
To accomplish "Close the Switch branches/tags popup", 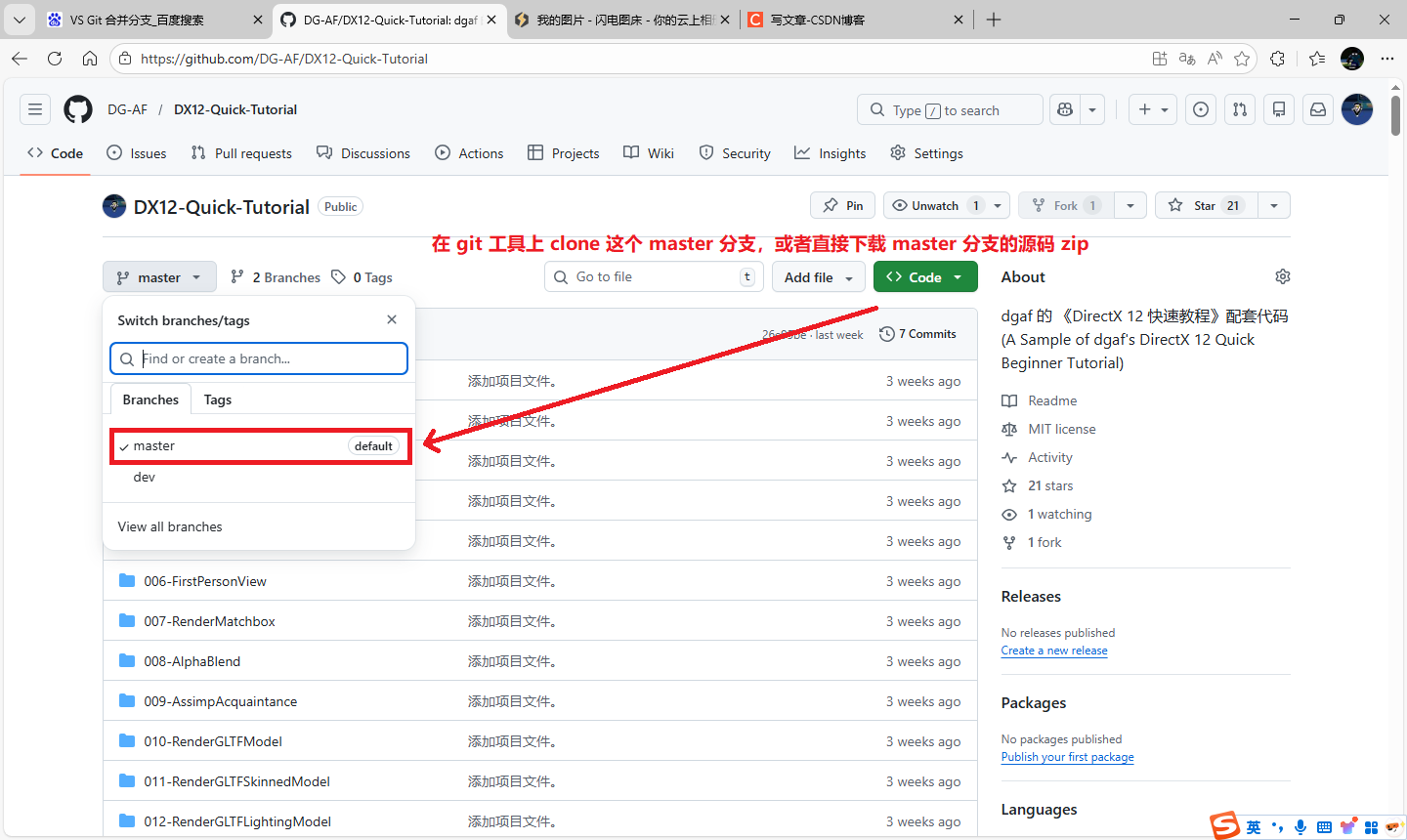I will (392, 319).
